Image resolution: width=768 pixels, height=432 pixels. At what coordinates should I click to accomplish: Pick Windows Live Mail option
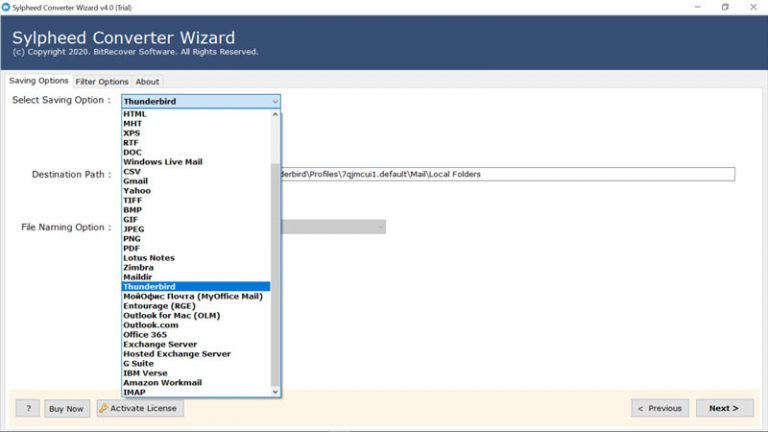coord(196,162)
